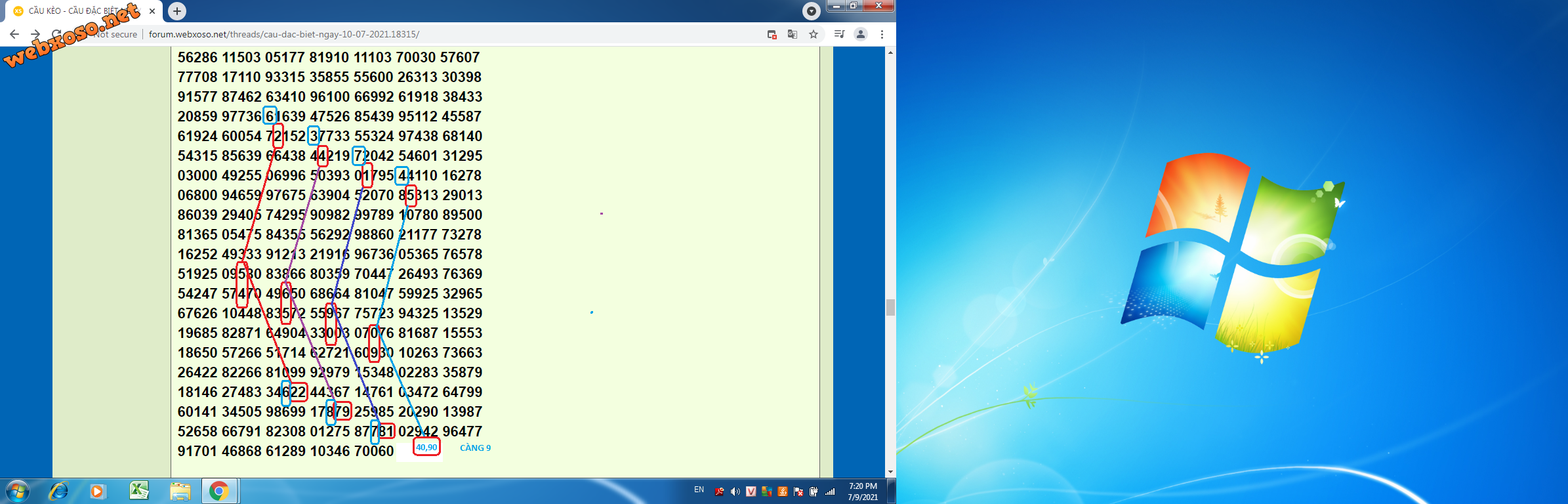Expand the tab search dropdown circle

tap(812, 10)
